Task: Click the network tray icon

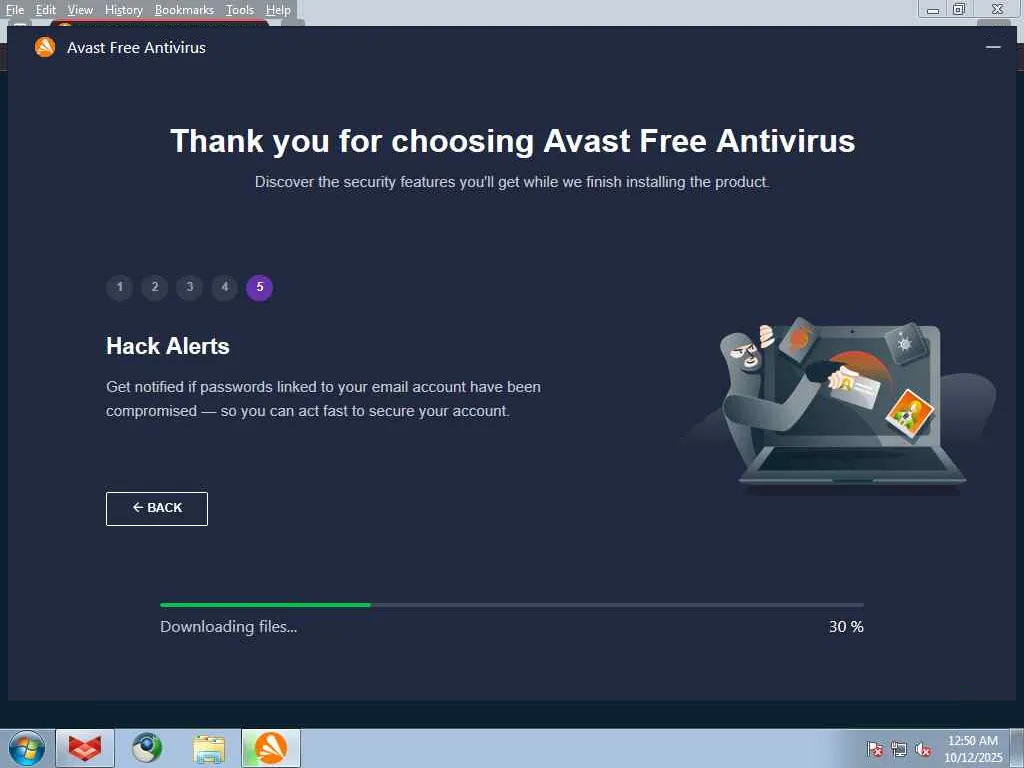Action: tap(899, 749)
